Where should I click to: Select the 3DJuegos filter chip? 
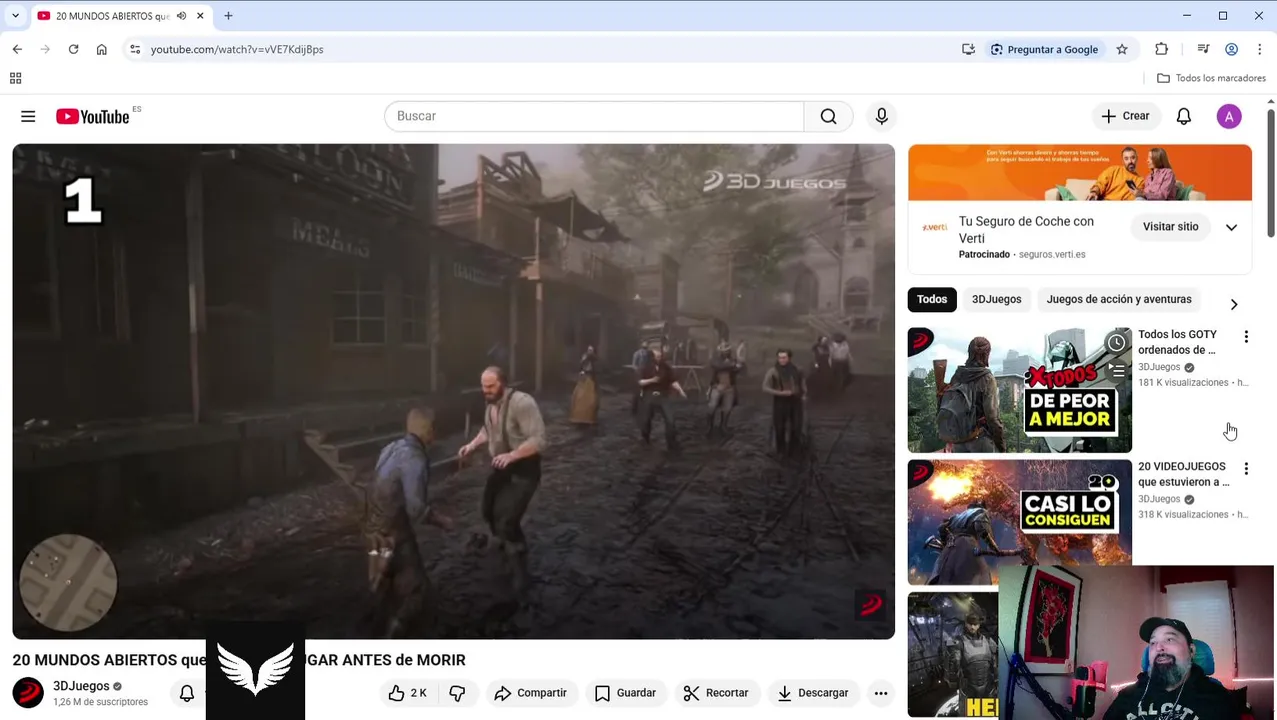click(996, 299)
